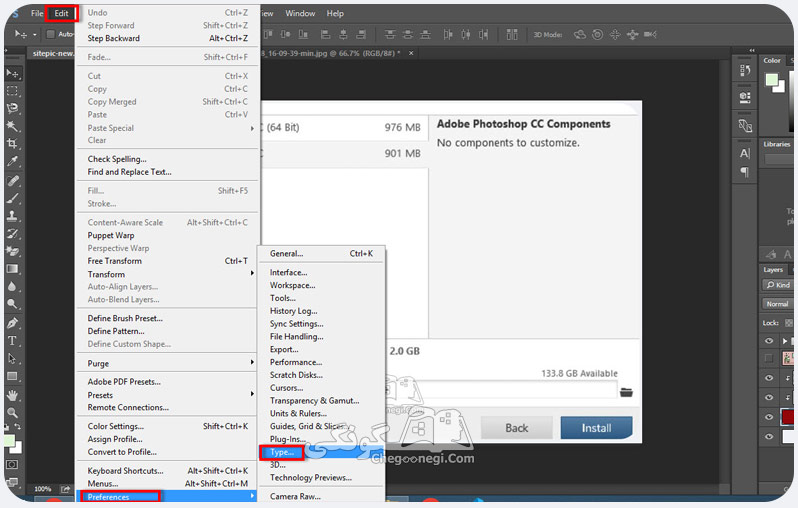
Task: Toggle visibility of the bottom layer
Action: (x=769, y=436)
